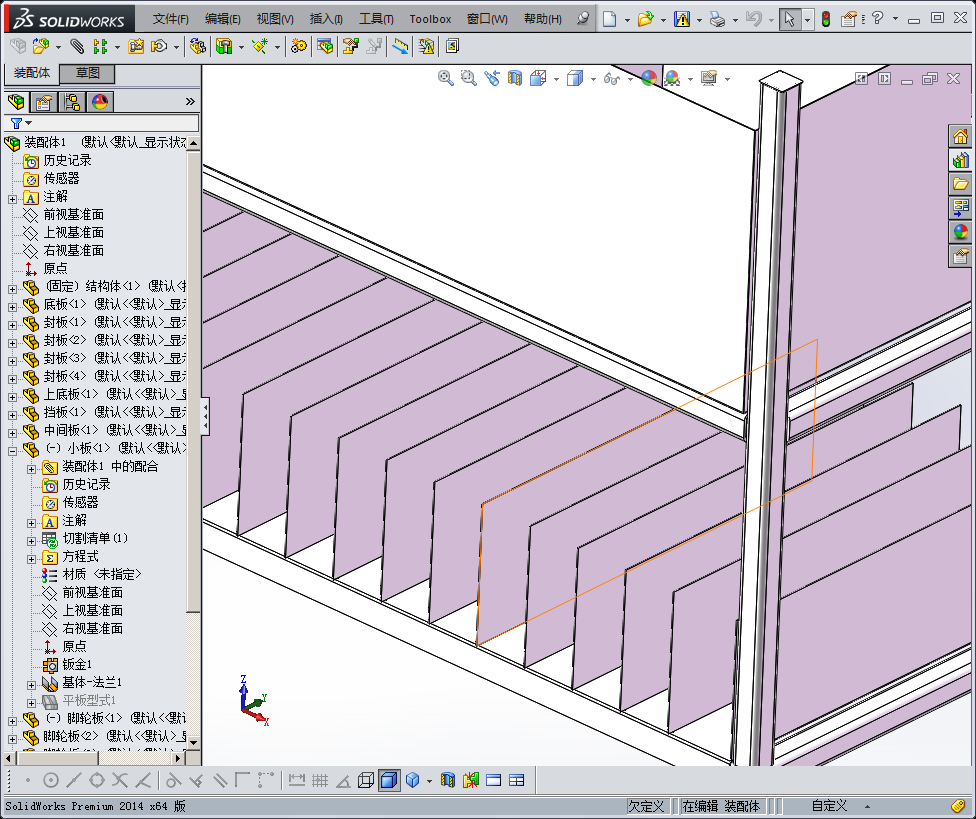Toggle section view in bottom toolbar
Image resolution: width=976 pixels, height=819 pixels.
[x=448, y=780]
